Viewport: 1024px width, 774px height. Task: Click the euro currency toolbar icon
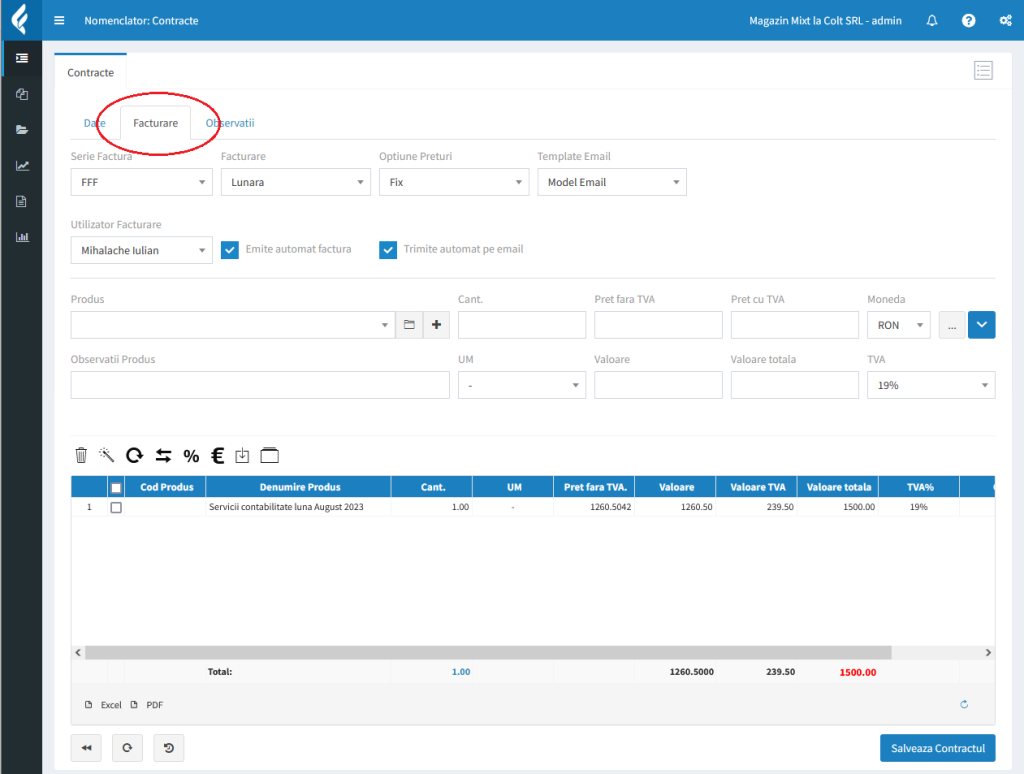pyautogui.click(x=218, y=455)
